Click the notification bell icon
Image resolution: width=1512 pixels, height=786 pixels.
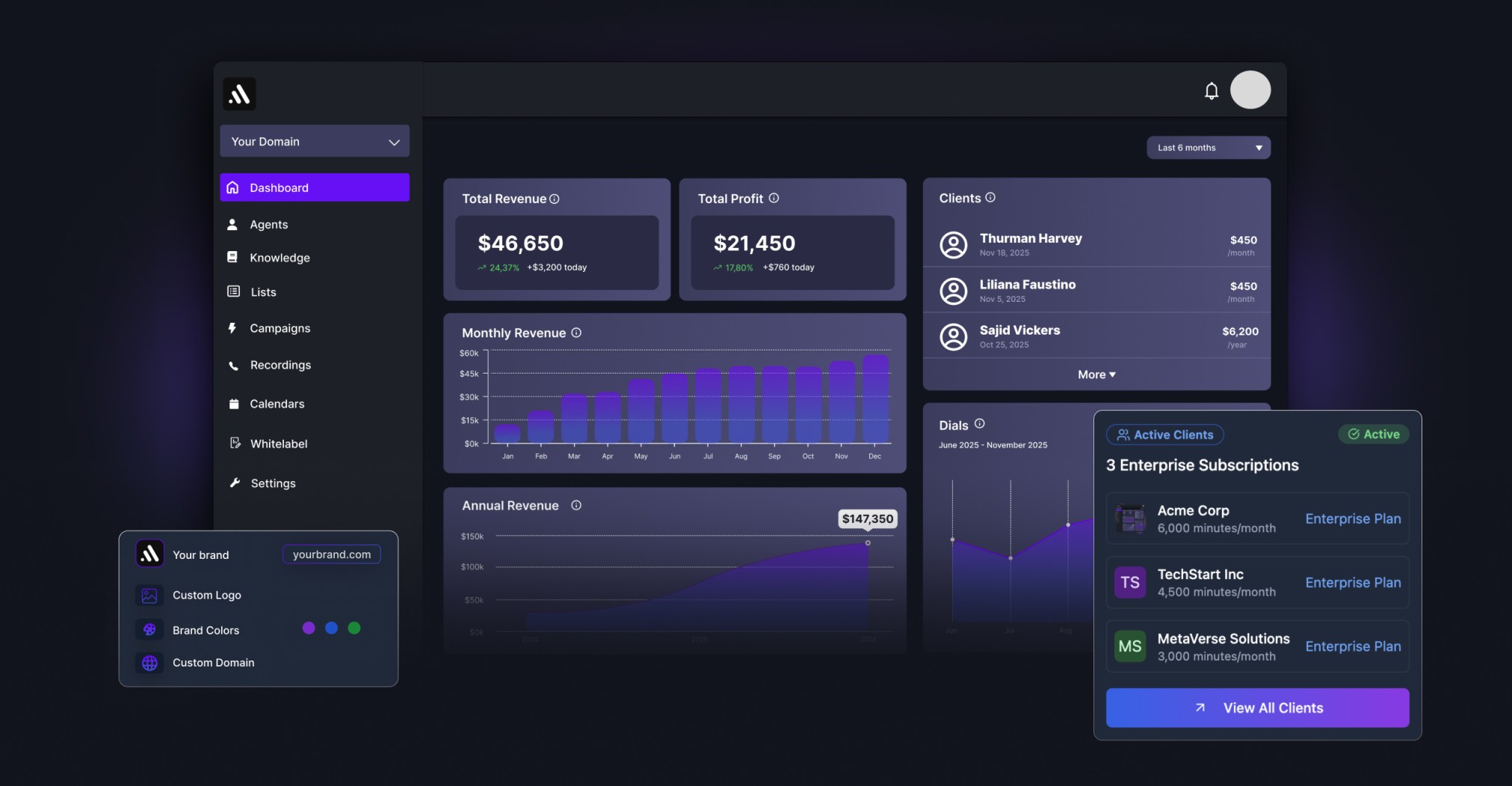click(x=1211, y=91)
